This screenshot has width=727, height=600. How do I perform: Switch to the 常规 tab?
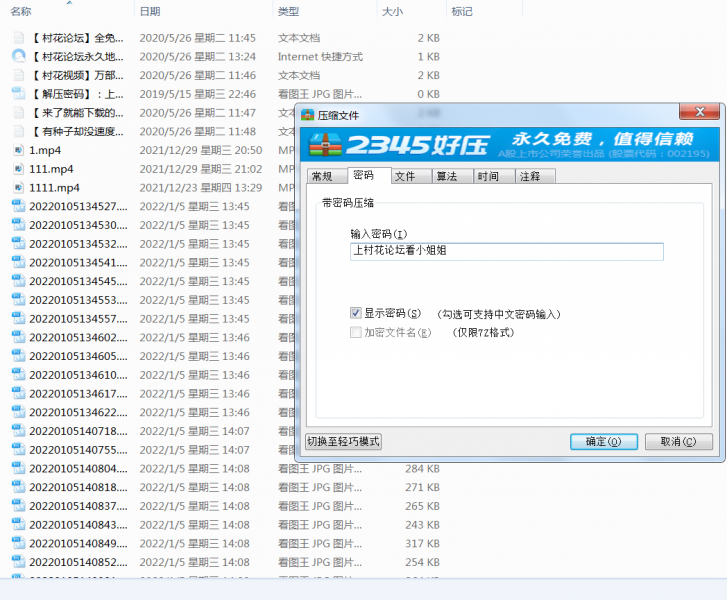322,176
